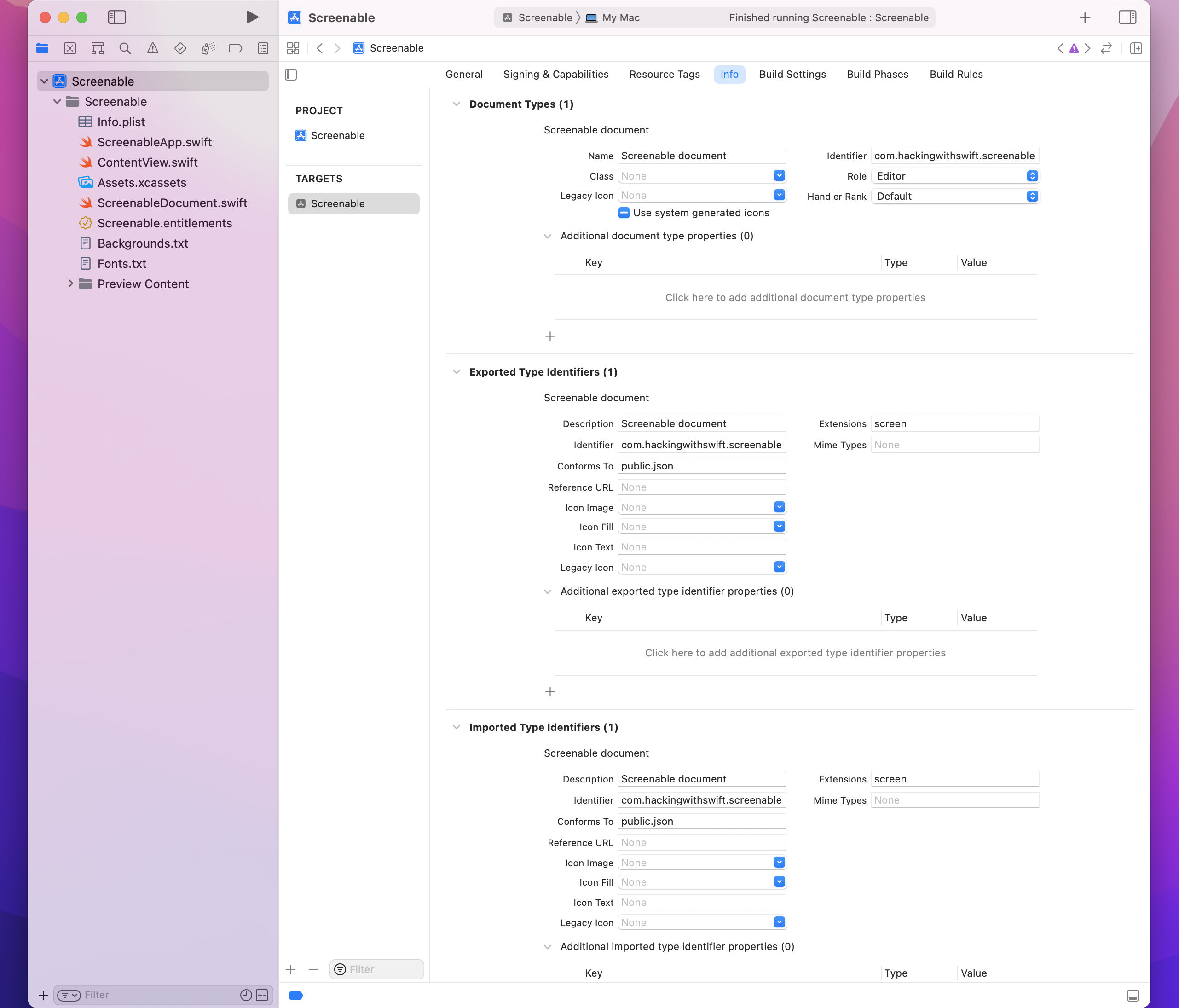Open the Test navigator

pyautogui.click(x=180, y=48)
